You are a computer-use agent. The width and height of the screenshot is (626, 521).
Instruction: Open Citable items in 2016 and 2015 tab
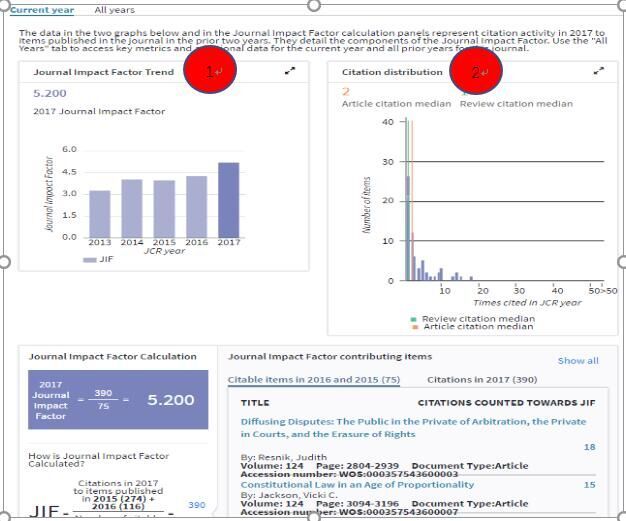313,380
